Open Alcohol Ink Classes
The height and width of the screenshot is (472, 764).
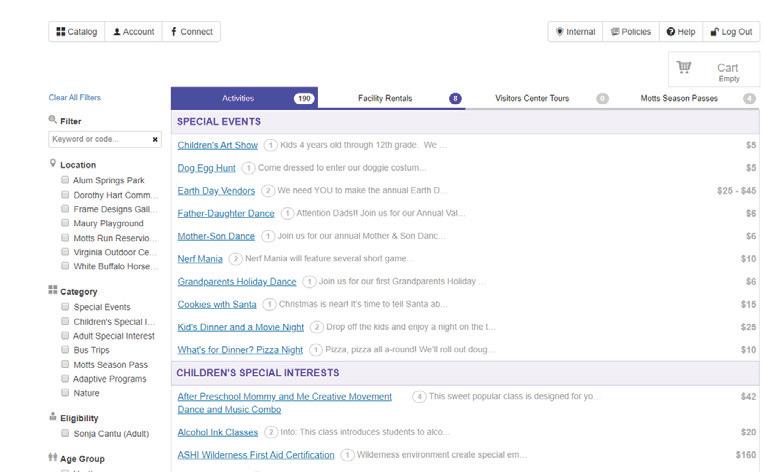(218, 432)
